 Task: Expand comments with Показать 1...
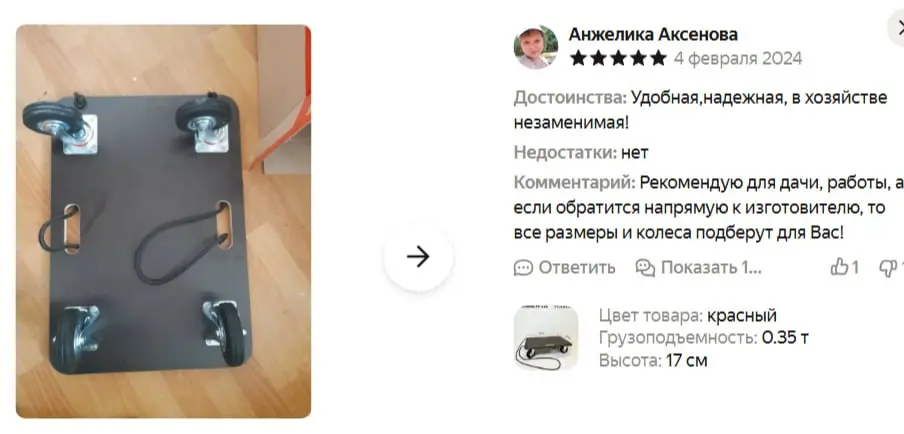(711, 268)
